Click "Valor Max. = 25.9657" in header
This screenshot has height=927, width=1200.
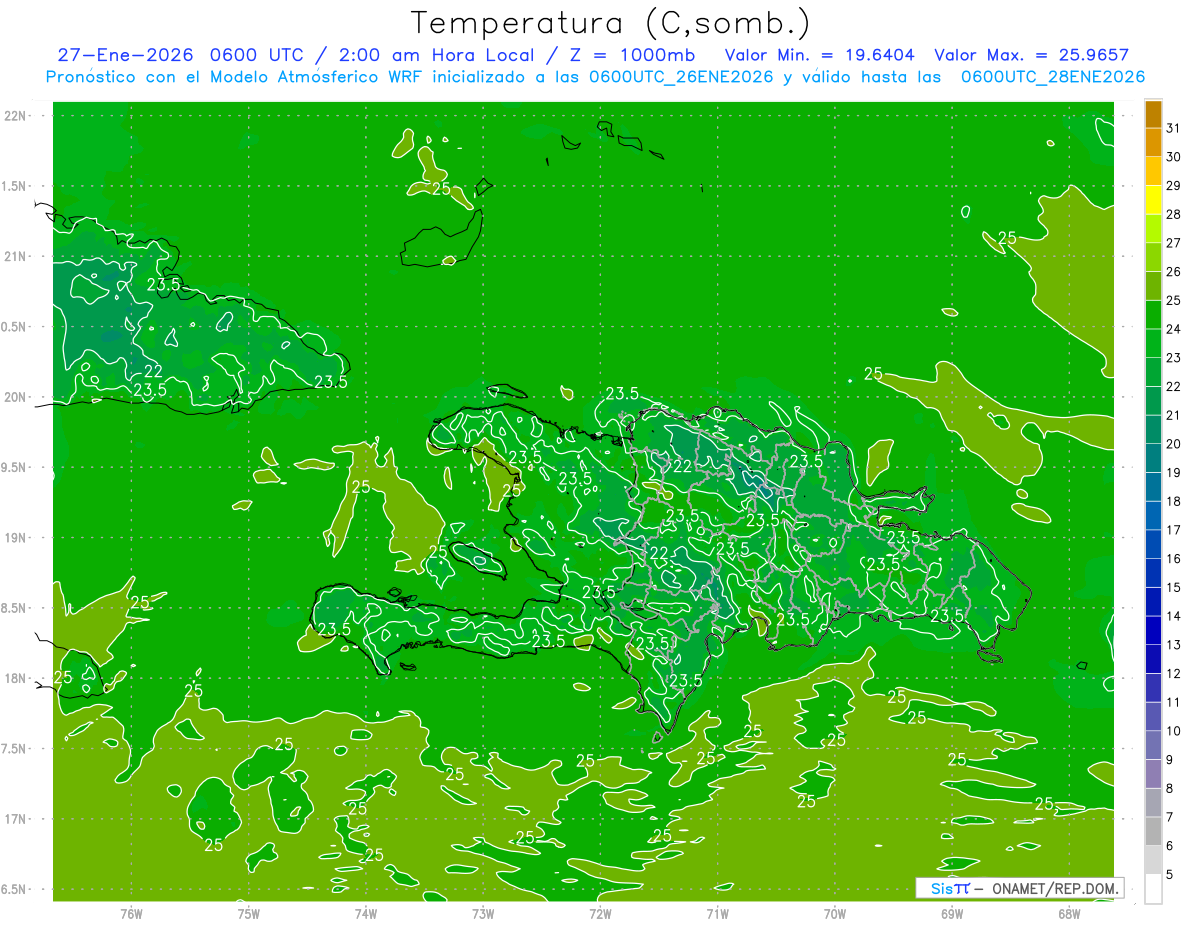pyautogui.click(x=1031, y=55)
